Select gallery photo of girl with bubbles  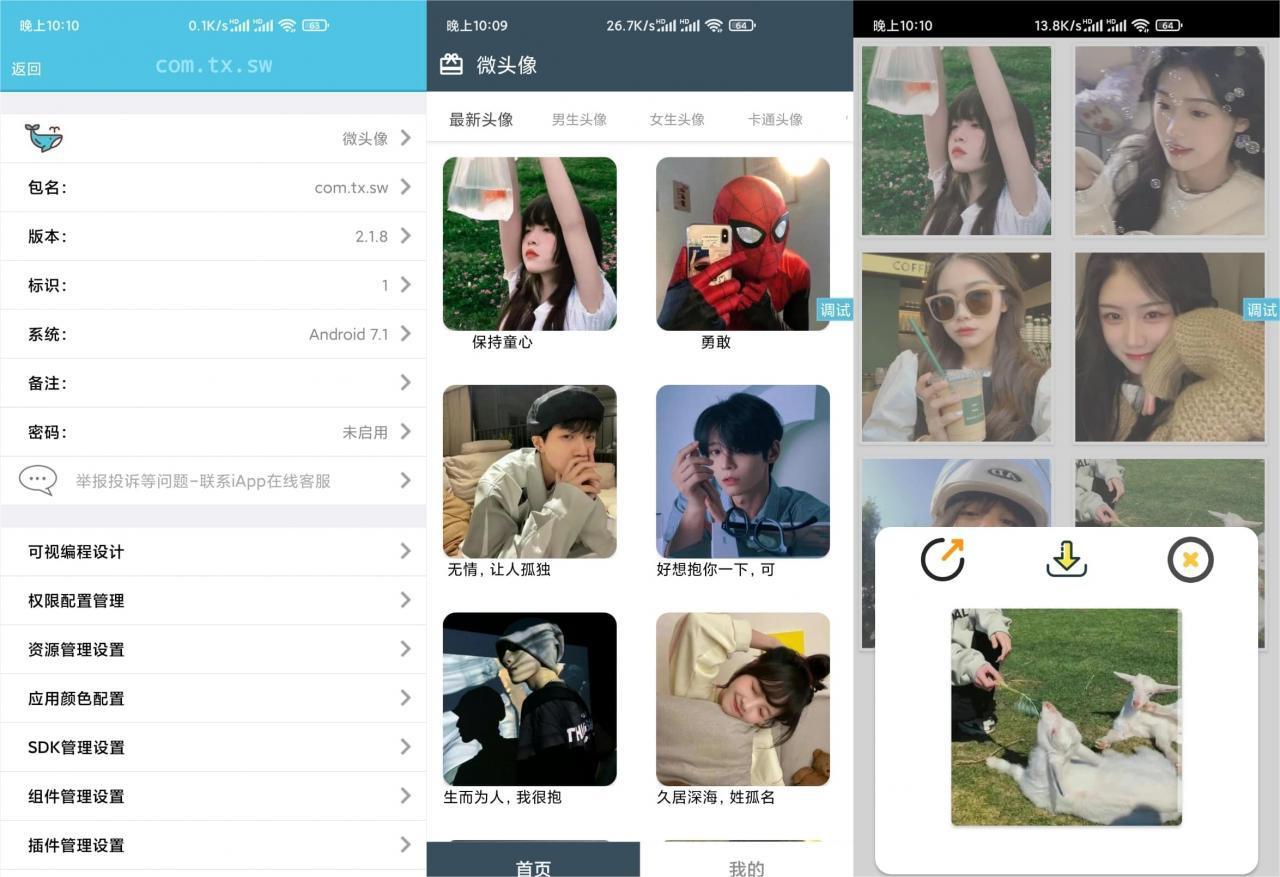[x=1170, y=141]
